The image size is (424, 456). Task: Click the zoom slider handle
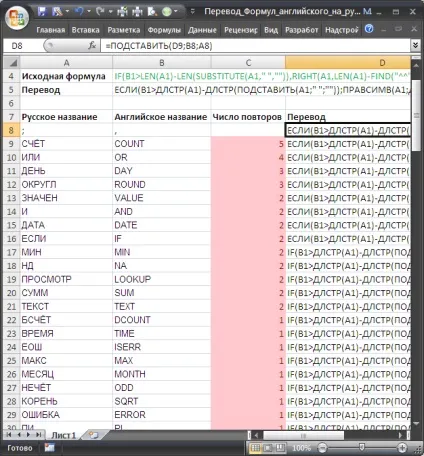pyautogui.click(x=362, y=447)
